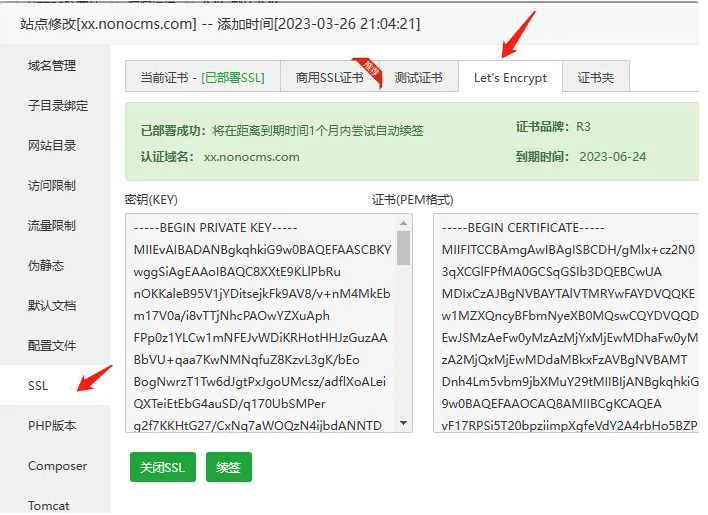This screenshot has height=515, width=708.
Task: Select the 流量限制 menu item
Action: (x=52, y=226)
